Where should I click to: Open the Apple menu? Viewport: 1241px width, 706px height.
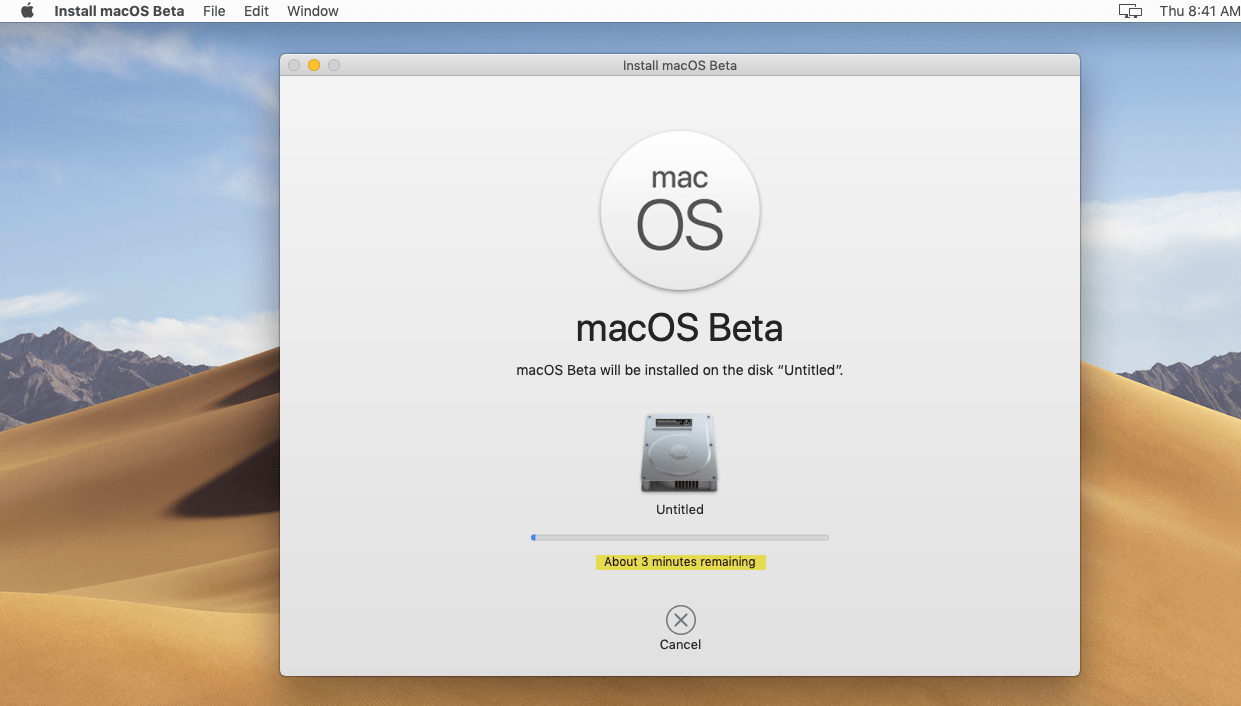coord(27,11)
